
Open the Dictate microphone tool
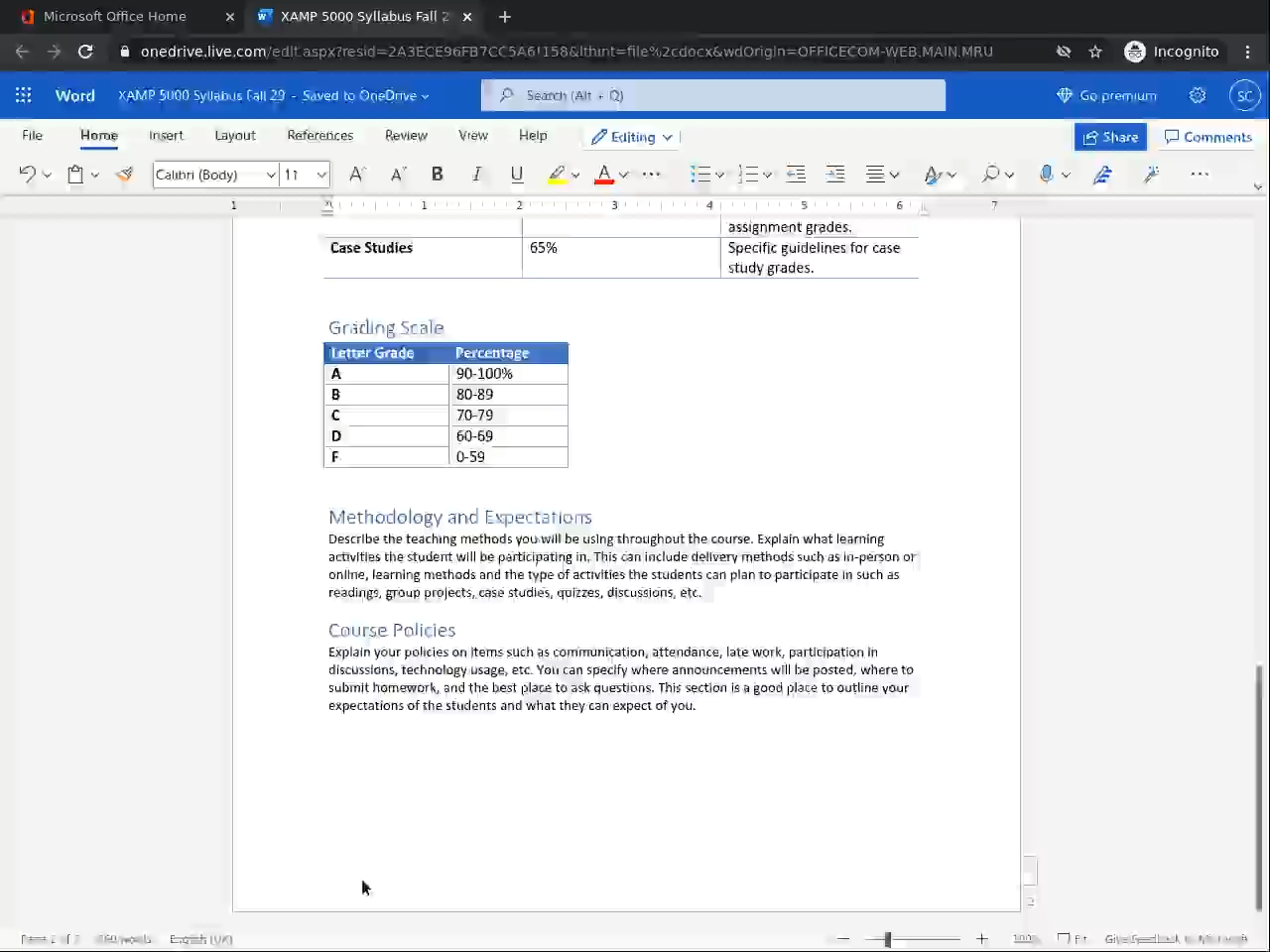point(1046,175)
